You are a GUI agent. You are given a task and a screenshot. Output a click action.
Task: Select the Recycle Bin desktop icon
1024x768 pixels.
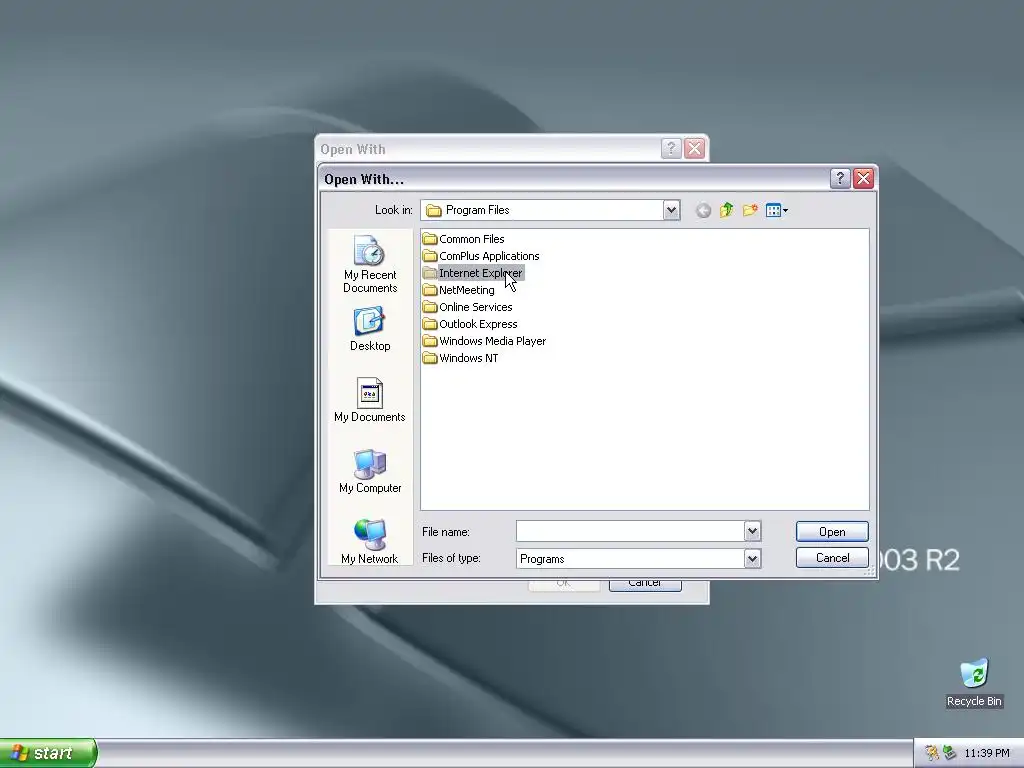point(974,683)
